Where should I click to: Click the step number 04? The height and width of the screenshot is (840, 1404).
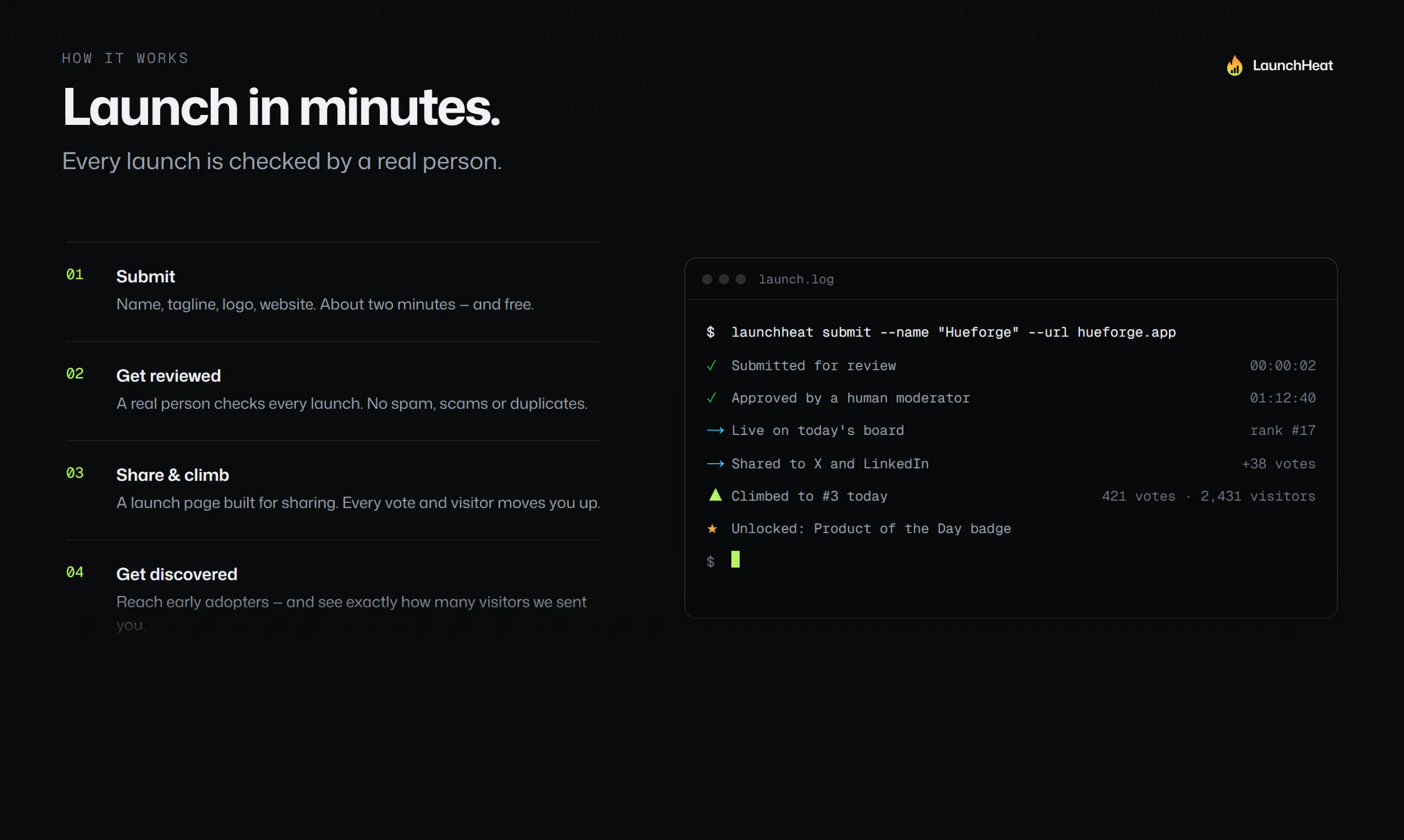click(x=75, y=572)
